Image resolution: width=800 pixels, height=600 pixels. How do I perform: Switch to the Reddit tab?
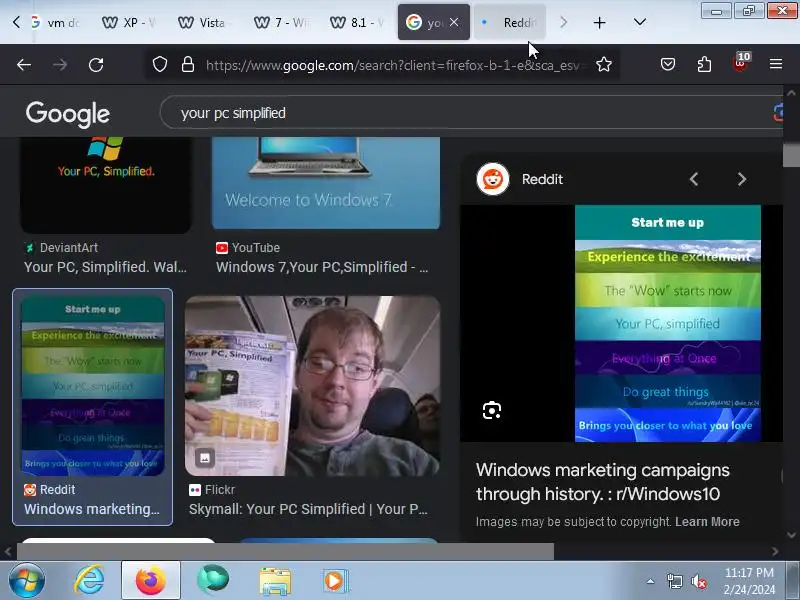[x=510, y=22]
